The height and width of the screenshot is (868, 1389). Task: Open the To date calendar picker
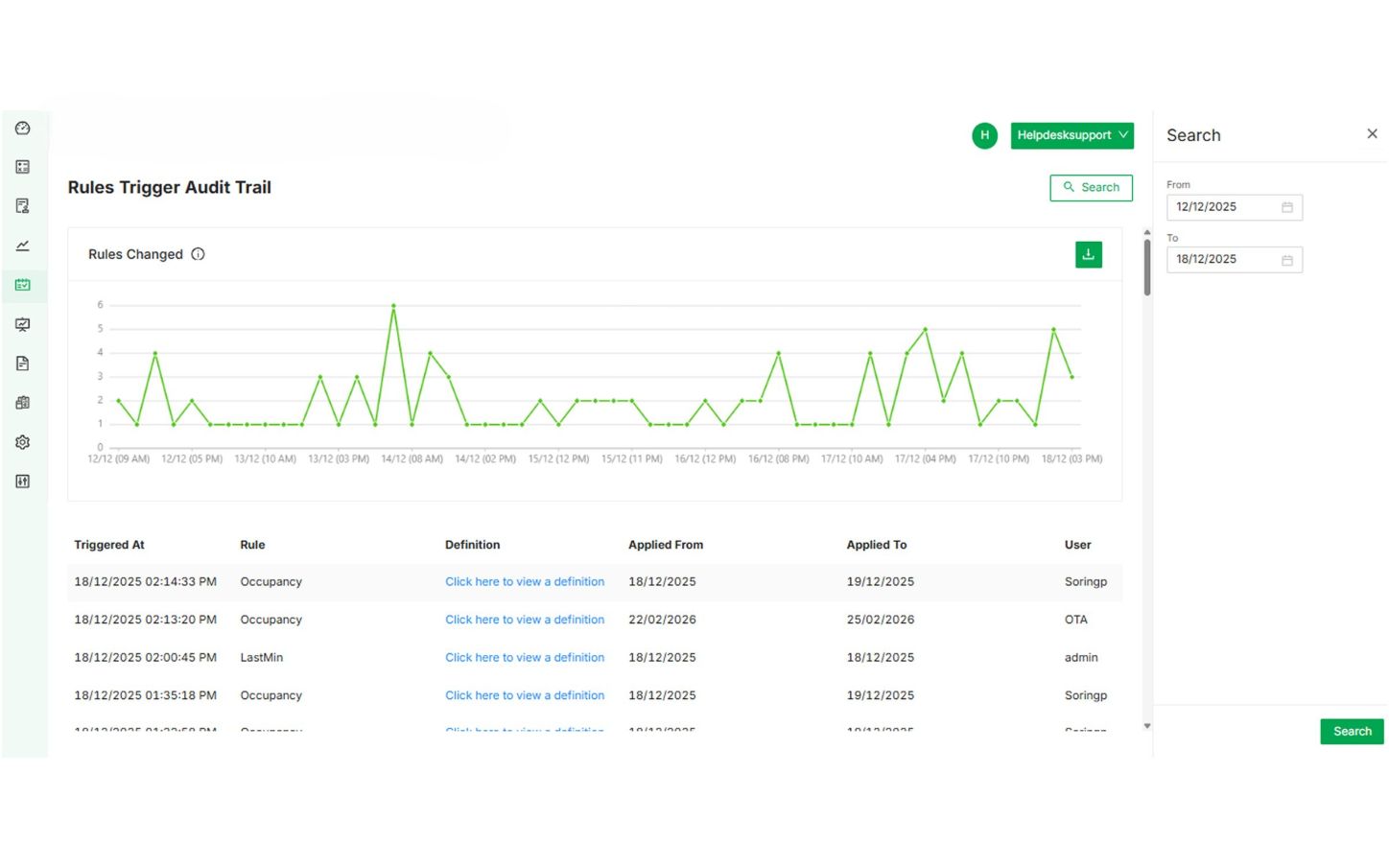(x=1286, y=260)
